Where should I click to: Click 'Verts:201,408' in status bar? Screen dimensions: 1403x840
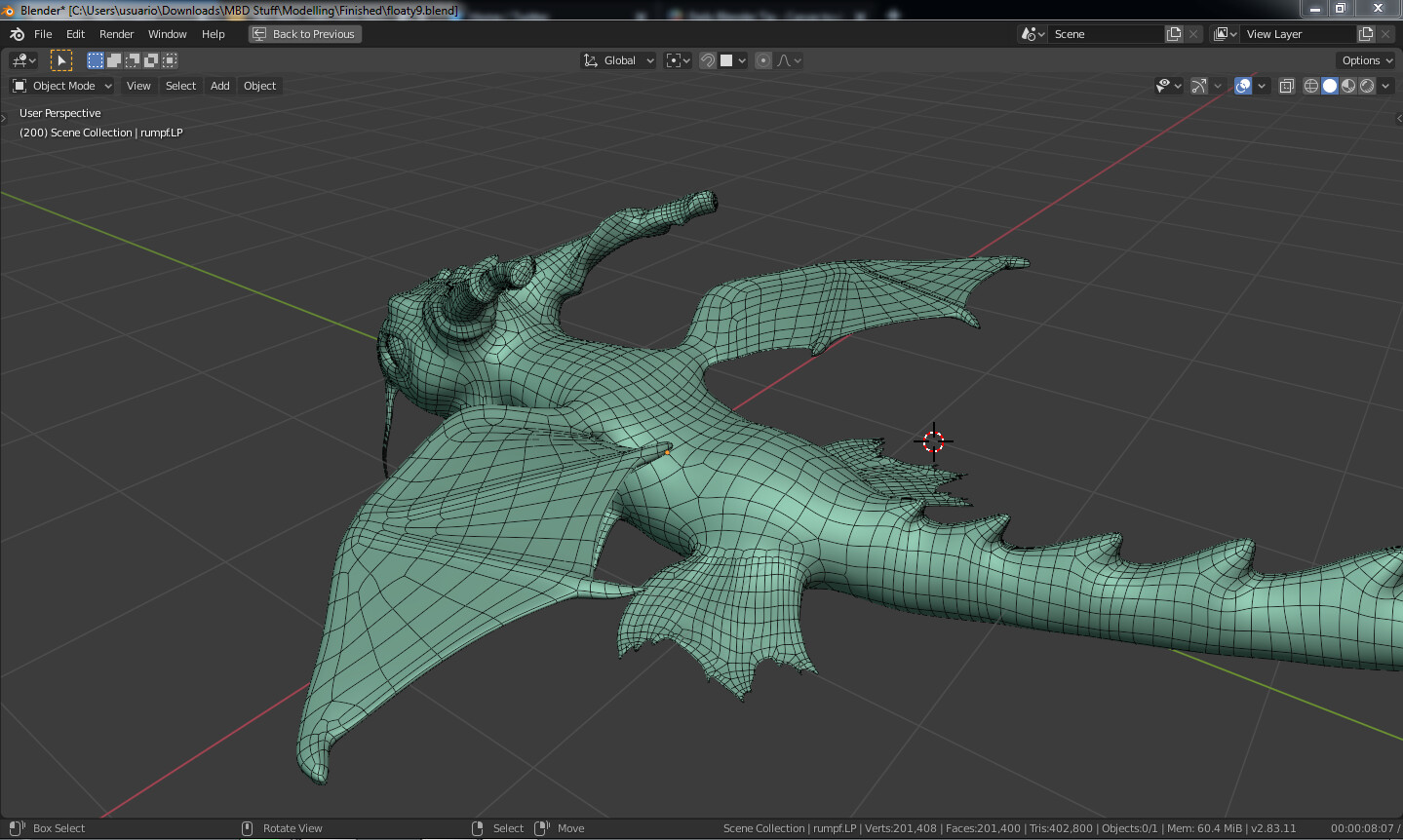click(x=901, y=828)
